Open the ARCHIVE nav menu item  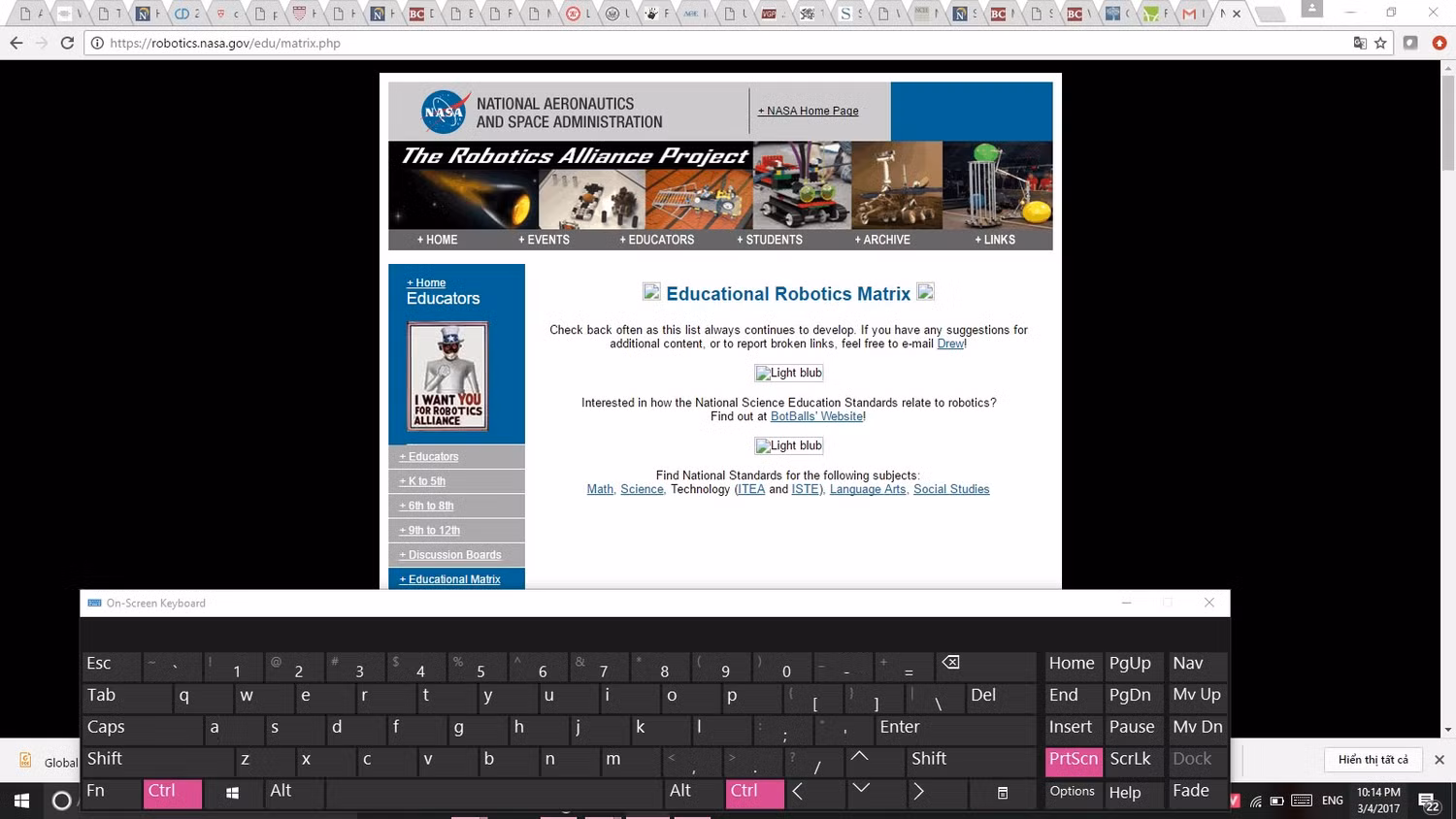coord(882,240)
